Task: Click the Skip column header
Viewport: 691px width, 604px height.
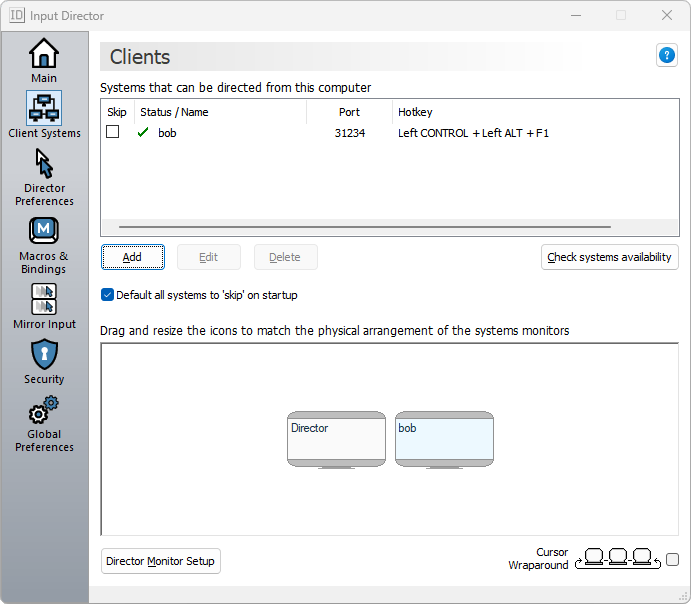Action: click(117, 112)
